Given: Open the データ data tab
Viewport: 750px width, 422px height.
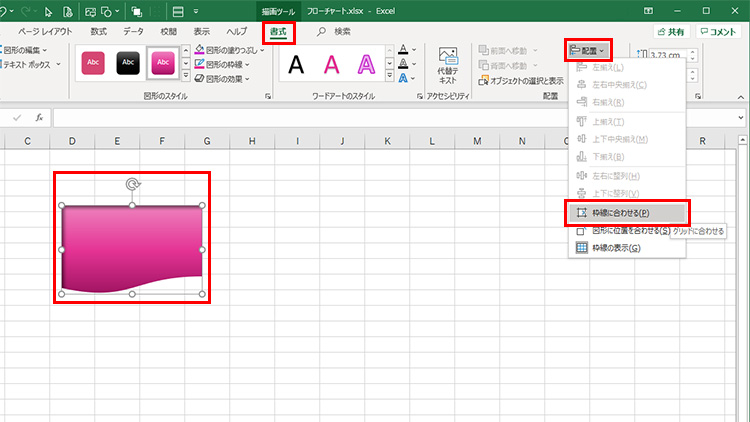Looking at the screenshot, I should tap(133, 32).
